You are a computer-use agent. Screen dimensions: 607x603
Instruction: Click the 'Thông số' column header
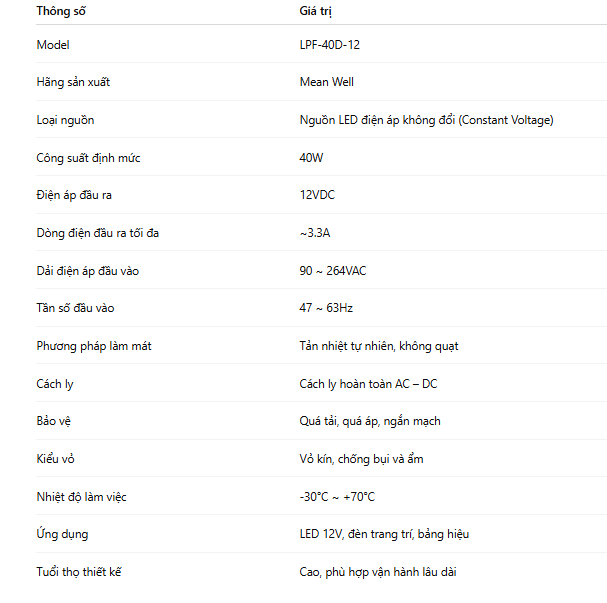click(x=61, y=11)
